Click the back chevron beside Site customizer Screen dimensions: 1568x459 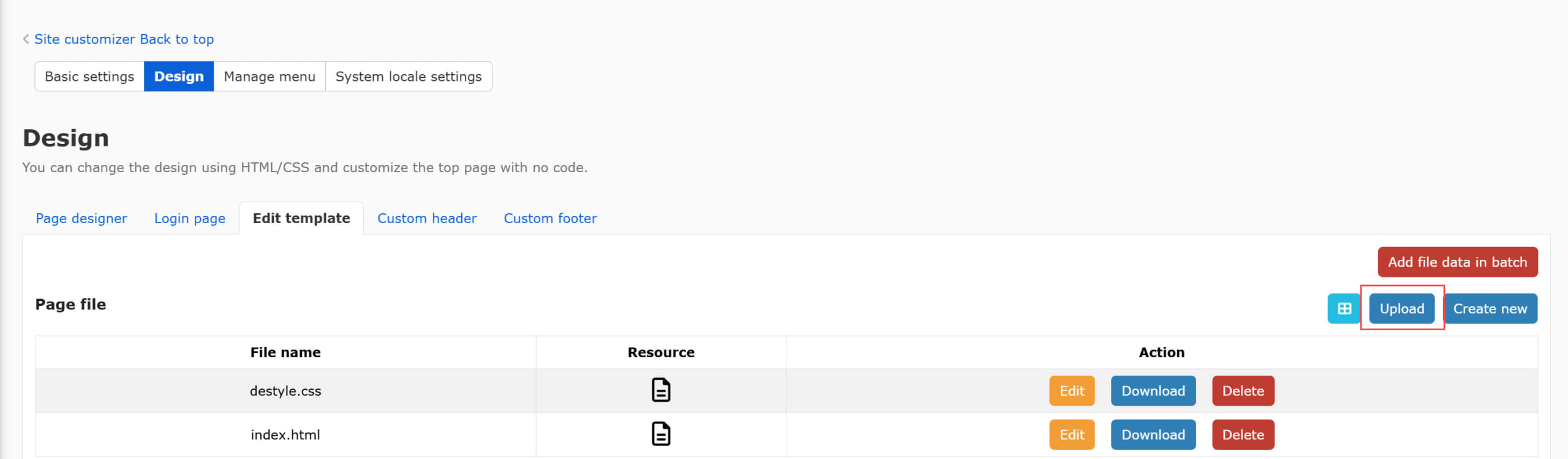pyautogui.click(x=26, y=39)
